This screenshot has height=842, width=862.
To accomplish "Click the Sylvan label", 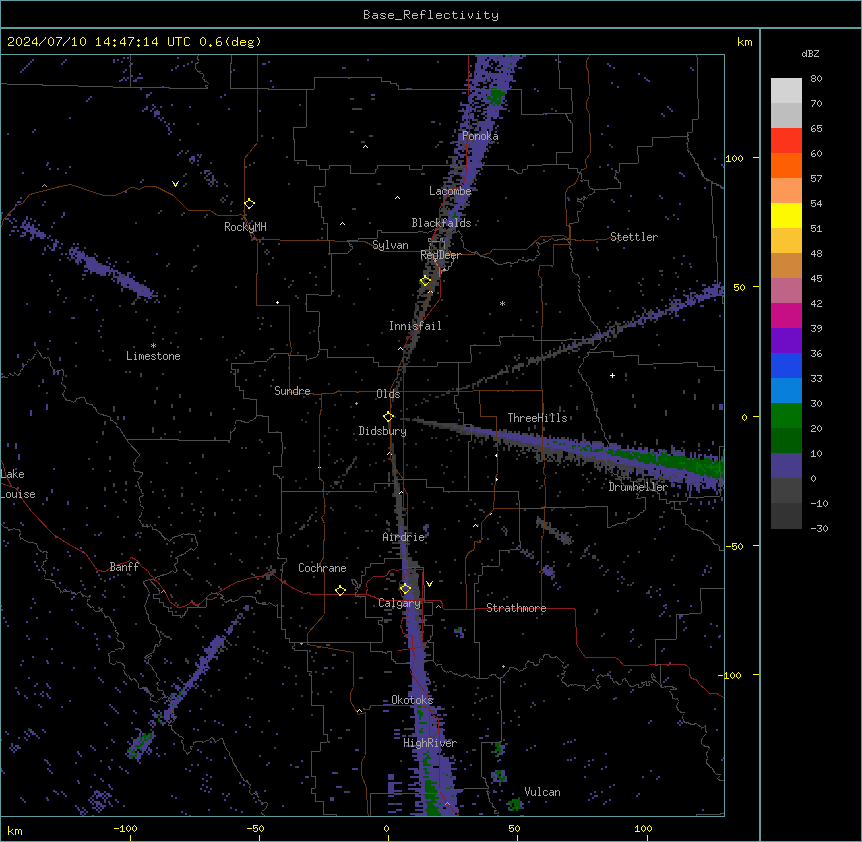I will 390,245.
